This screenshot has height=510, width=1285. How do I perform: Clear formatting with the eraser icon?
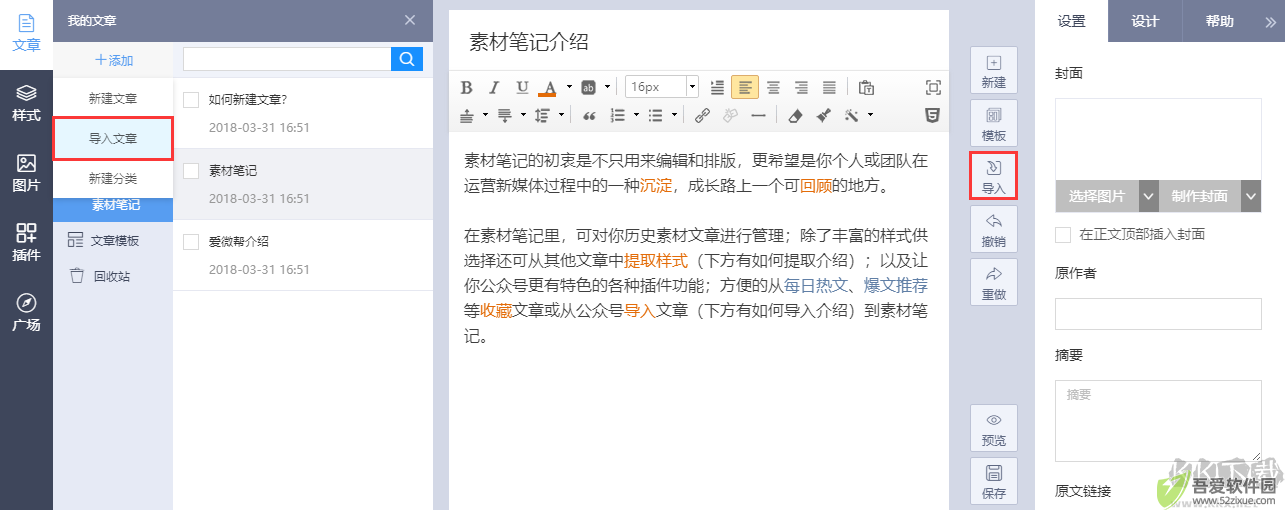coord(795,115)
